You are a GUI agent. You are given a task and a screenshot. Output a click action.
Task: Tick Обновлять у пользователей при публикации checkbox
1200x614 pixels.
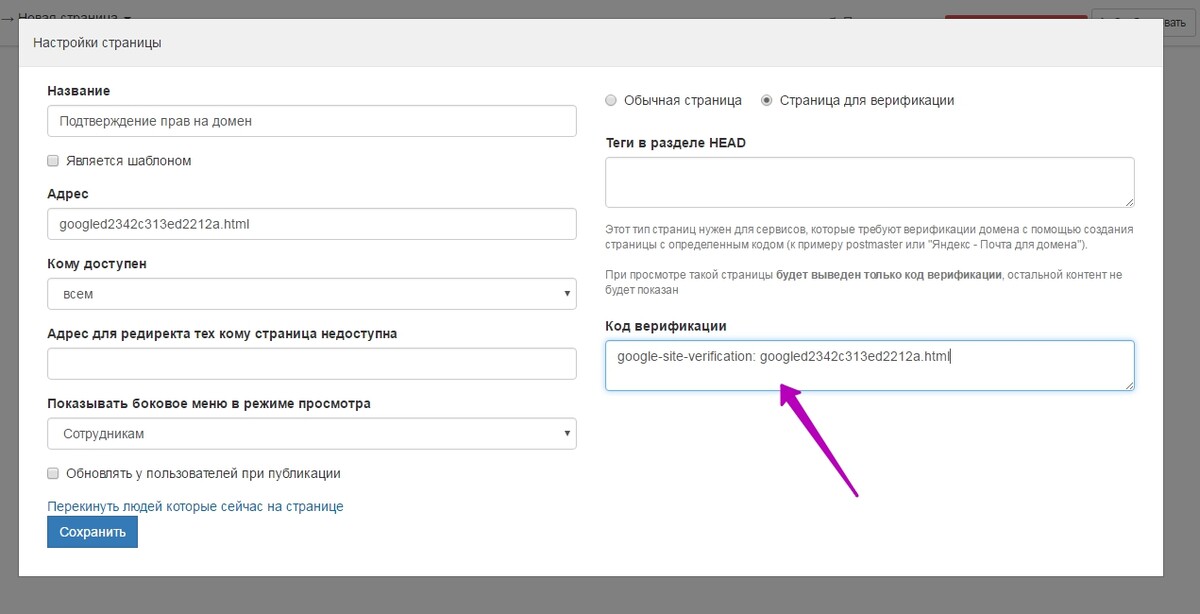(53, 473)
